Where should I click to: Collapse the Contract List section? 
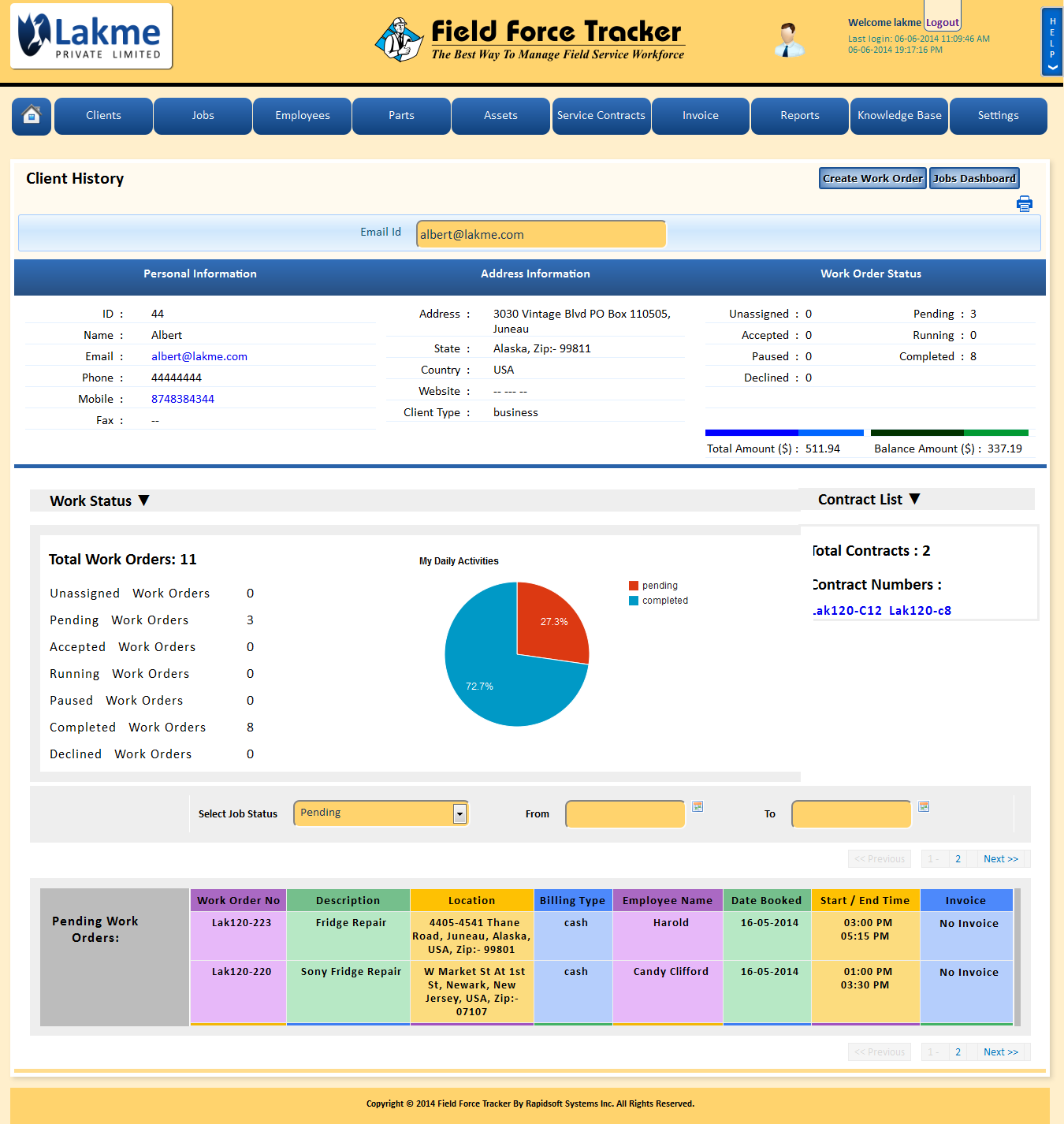915,498
